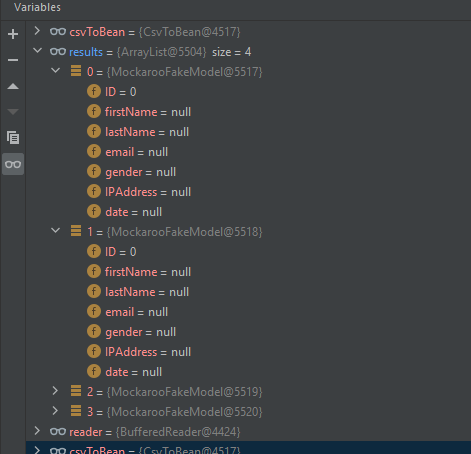Click the Remove Watch minus icon
471x454 pixels.
13,60
